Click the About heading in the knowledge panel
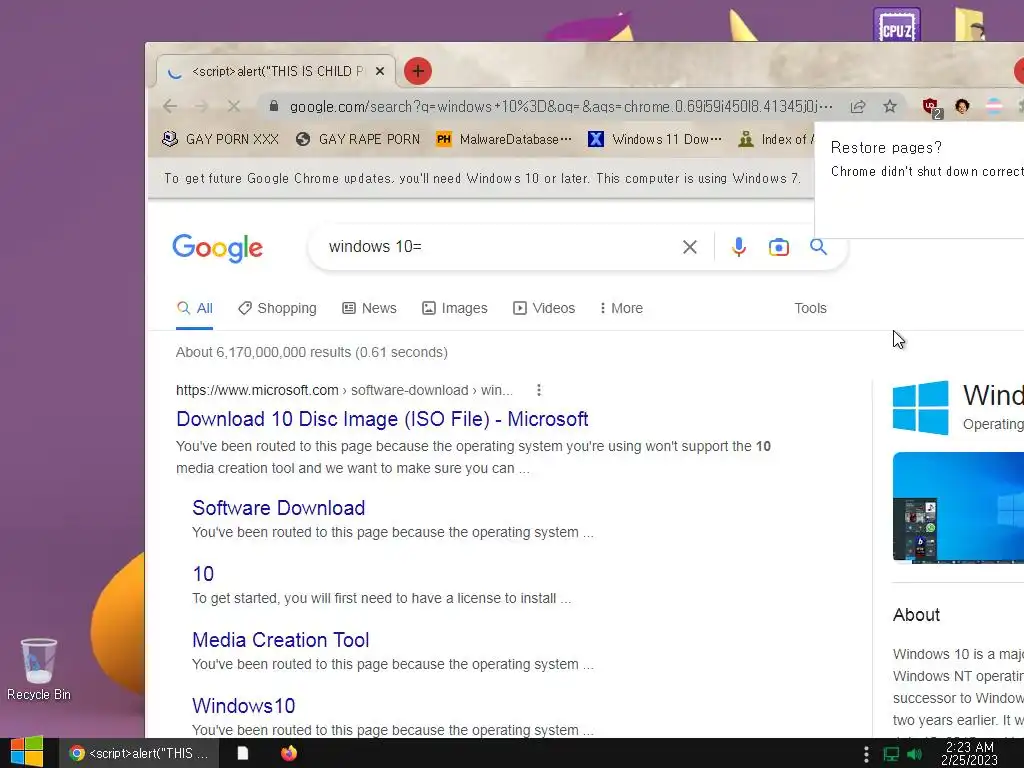1024x768 pixels. [916, 615]
